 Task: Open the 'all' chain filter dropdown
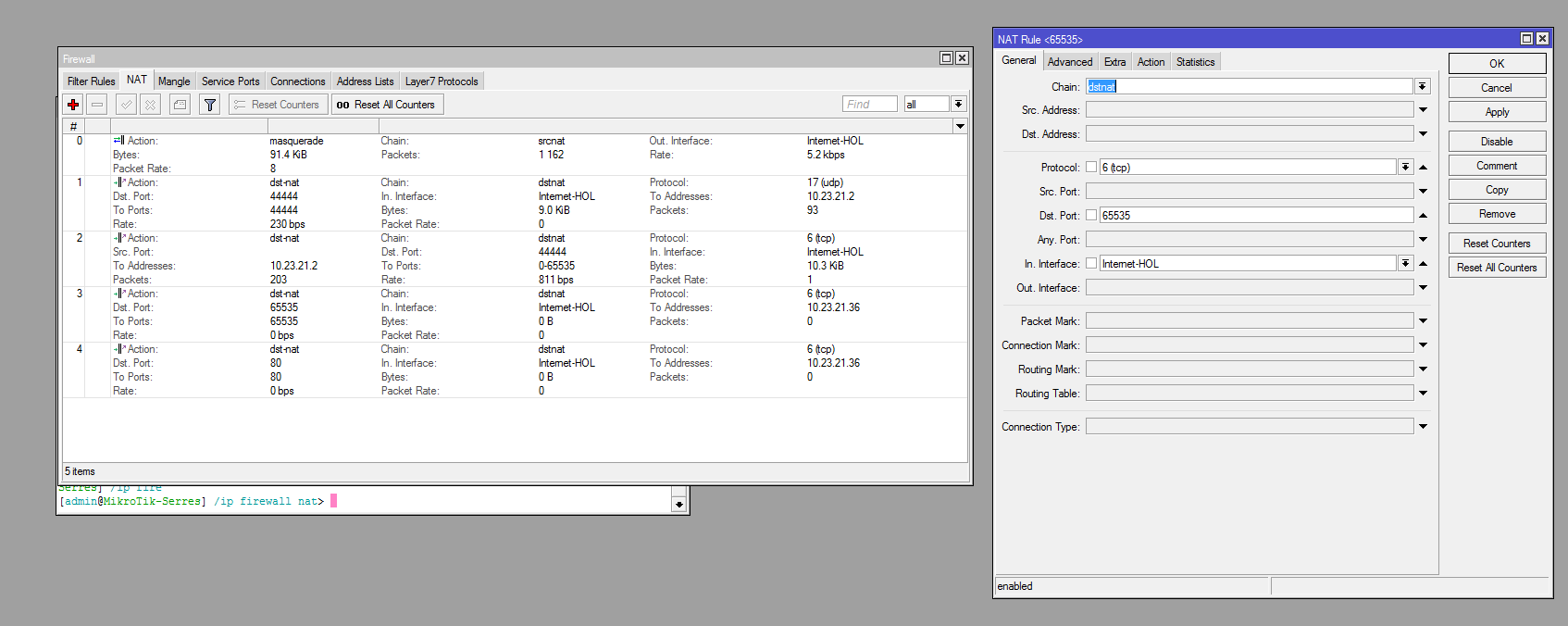[x=959, y=104]
